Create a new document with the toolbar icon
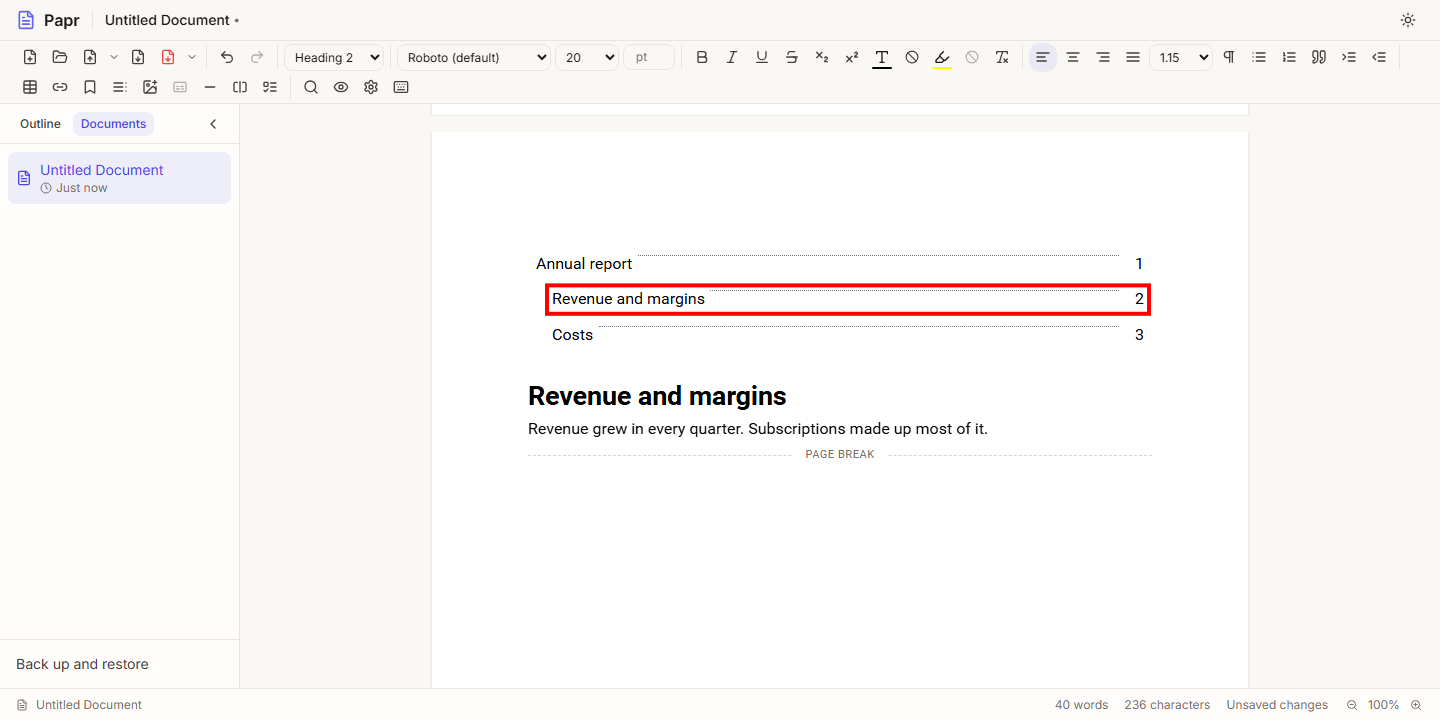 (x=30, y=57)
